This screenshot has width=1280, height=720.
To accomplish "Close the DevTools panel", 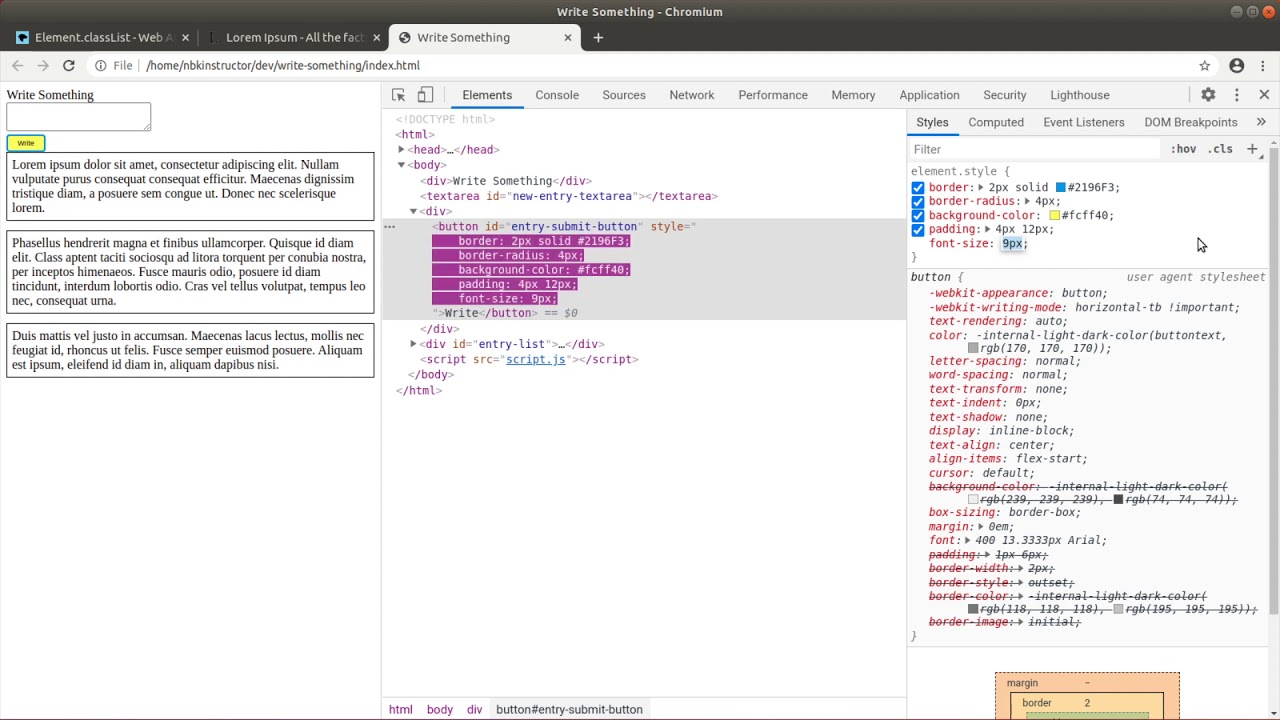I will [x=1264, y=95].
